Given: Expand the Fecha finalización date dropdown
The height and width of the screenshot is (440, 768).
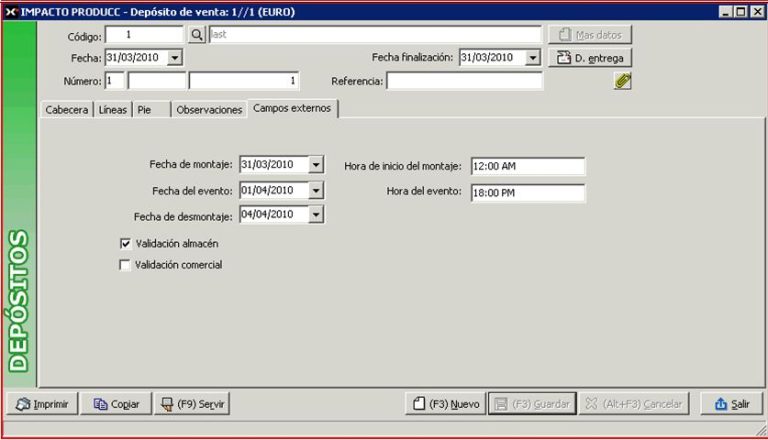Looking at the screenshot, I should (x=532, y=58).
